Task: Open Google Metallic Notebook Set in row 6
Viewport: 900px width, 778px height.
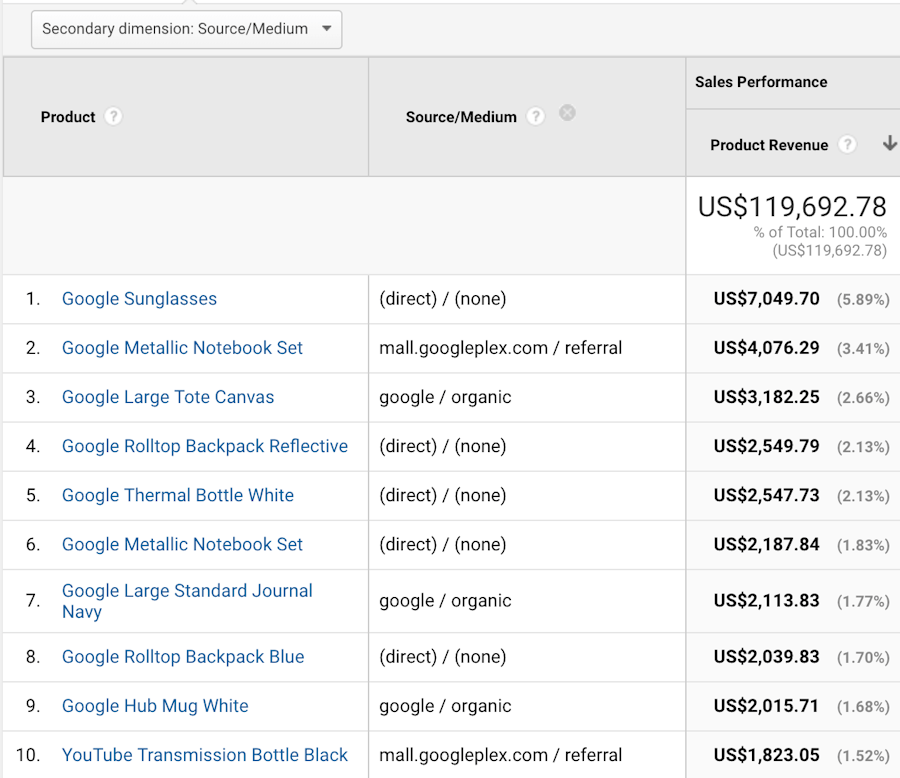Action: click(x=182, y=544)
